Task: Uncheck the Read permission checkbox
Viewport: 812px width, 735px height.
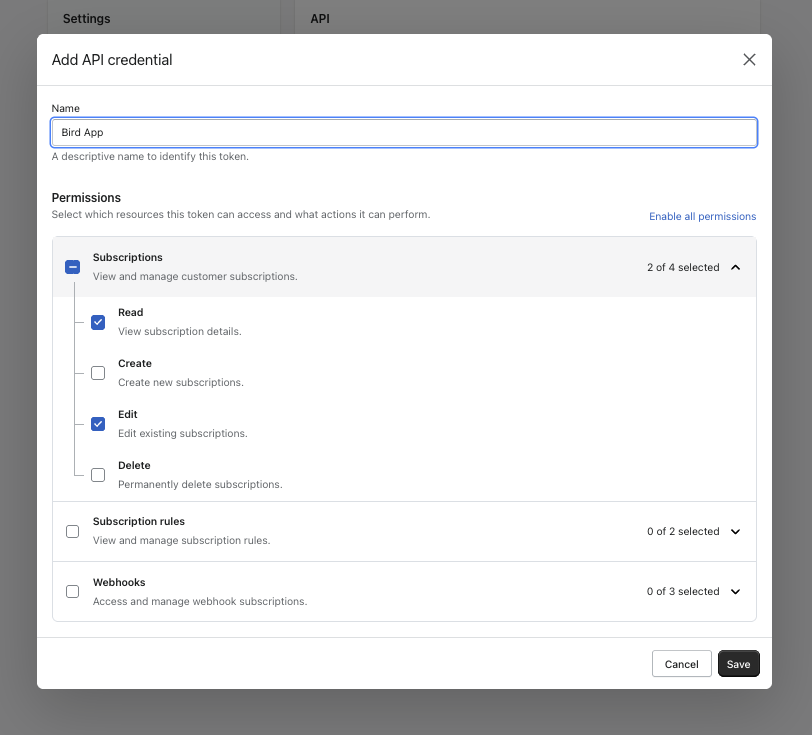Action: coord(98,322)
